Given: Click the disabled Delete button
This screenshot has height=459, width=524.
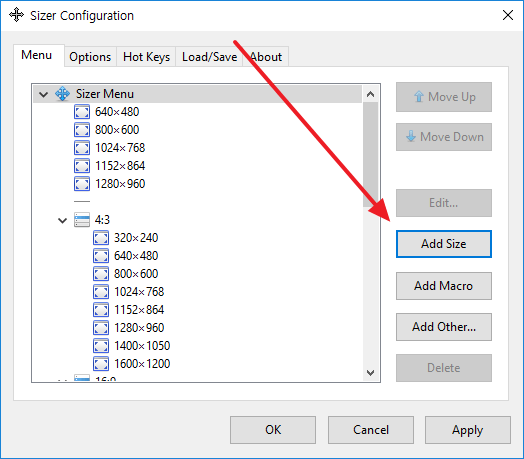Looking at the screenshot, I should tap(444, 368).
